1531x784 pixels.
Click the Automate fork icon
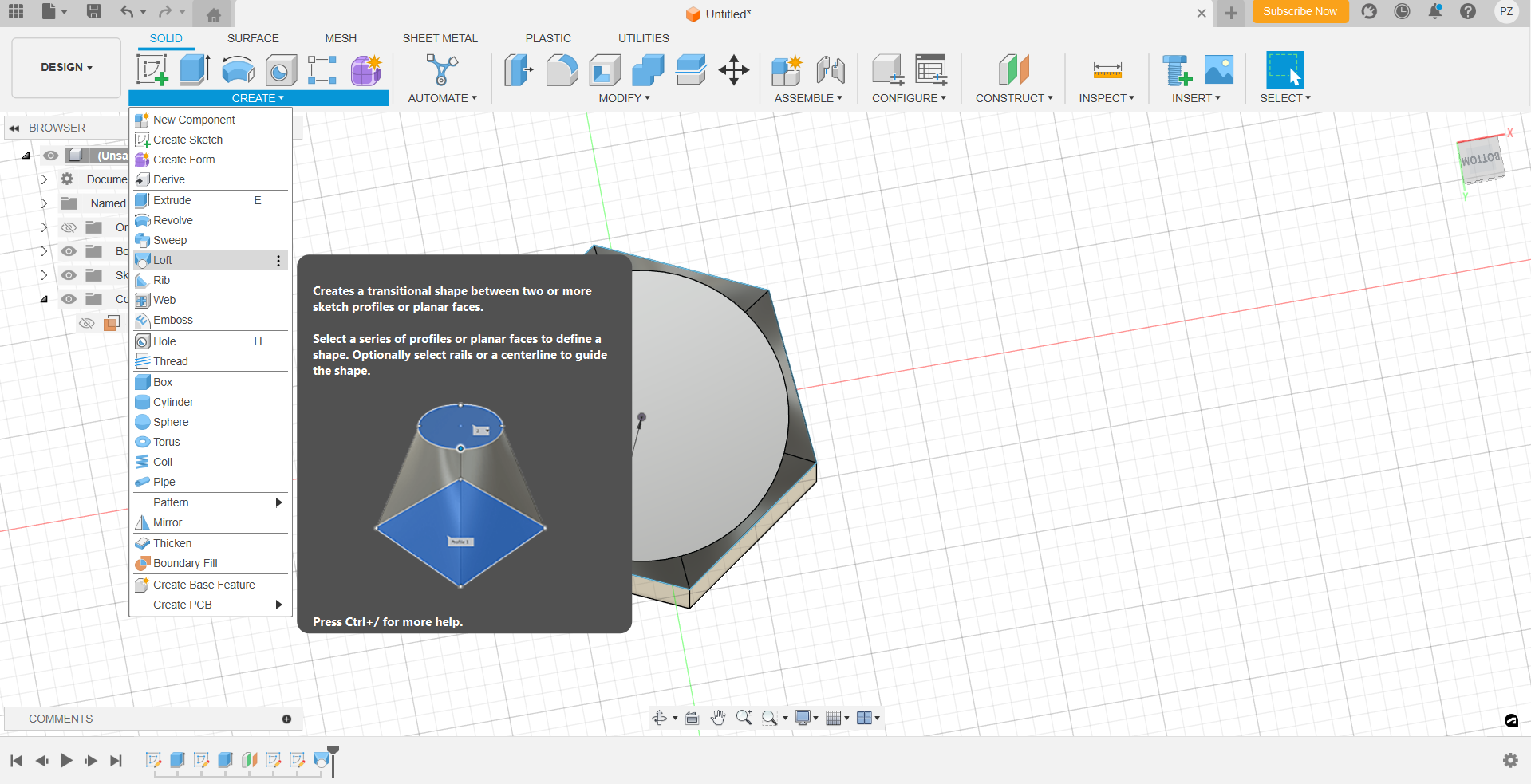(441, 70)
